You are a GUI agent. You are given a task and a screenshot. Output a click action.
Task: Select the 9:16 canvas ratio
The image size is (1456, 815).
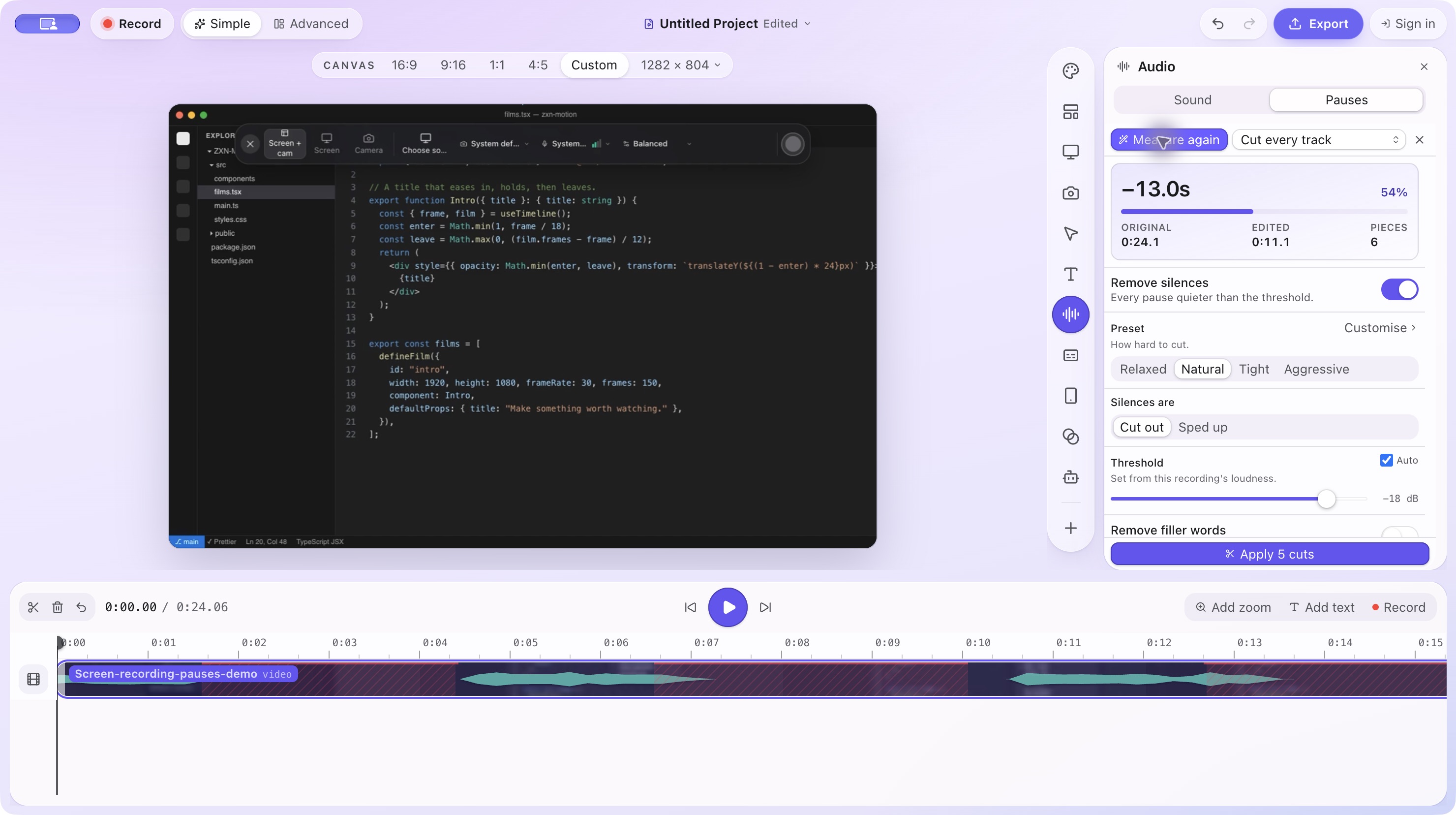pos(454,65)
